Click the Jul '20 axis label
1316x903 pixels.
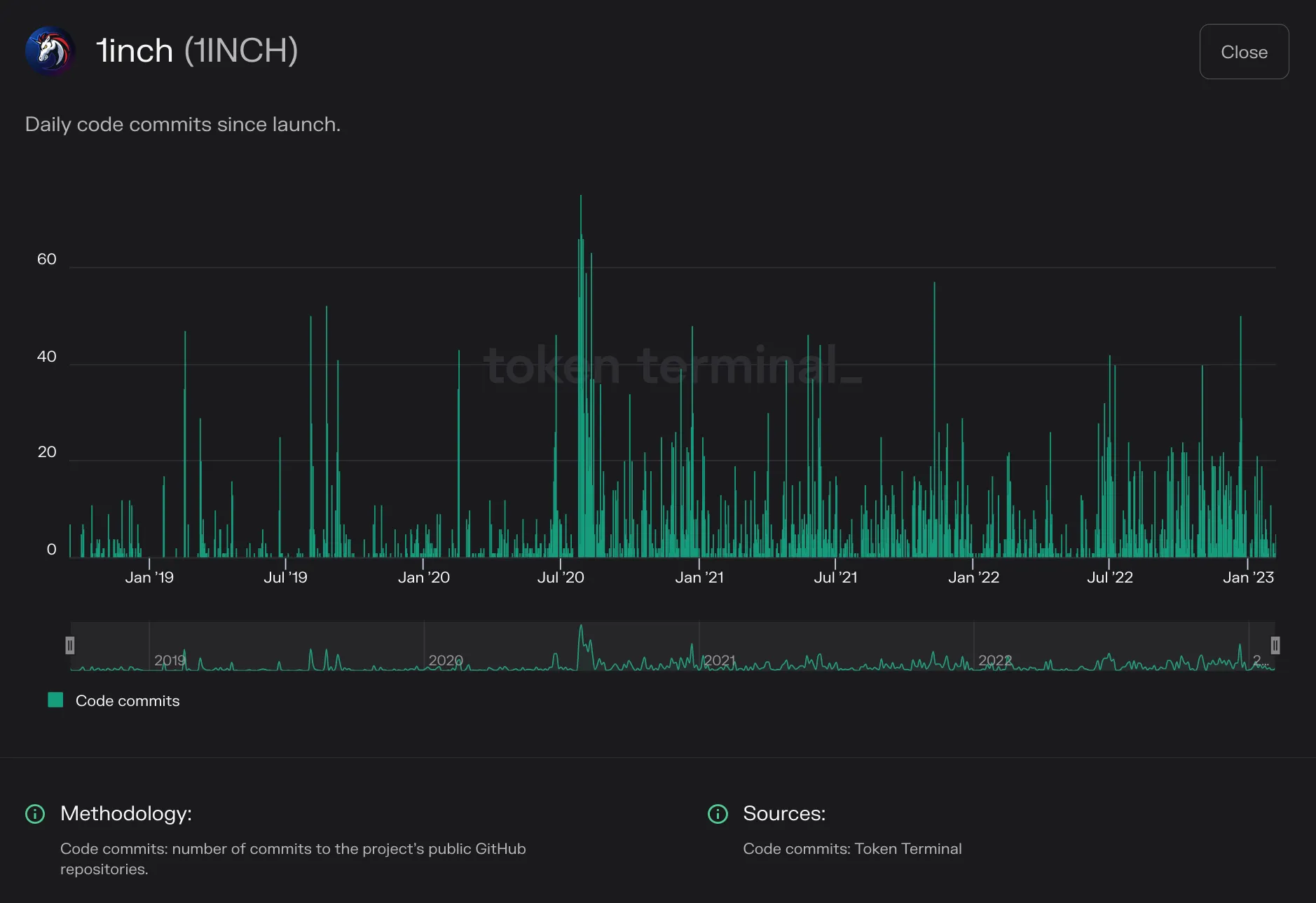click(x=561, y=577)
